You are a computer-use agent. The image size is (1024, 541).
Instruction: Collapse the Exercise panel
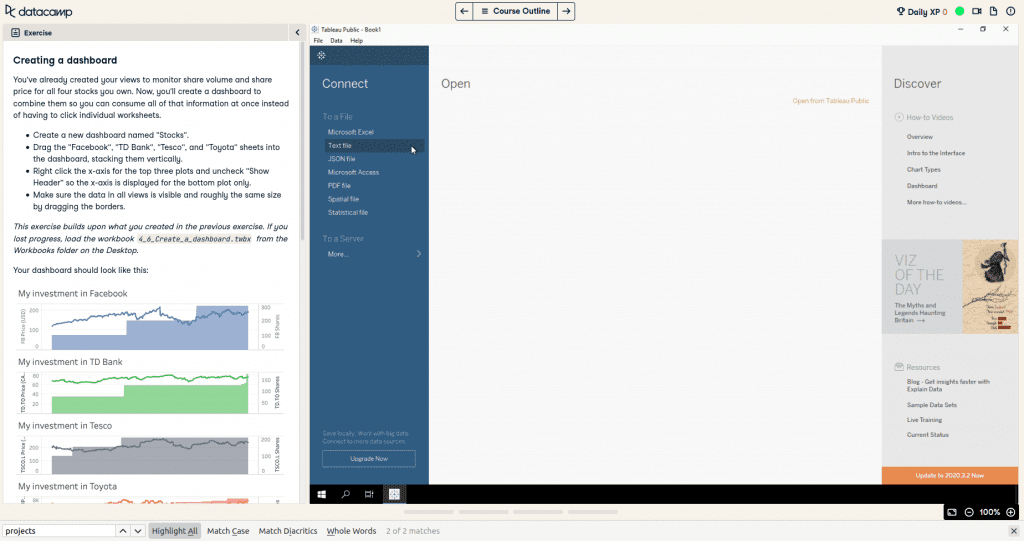click(x=297, y=32)
